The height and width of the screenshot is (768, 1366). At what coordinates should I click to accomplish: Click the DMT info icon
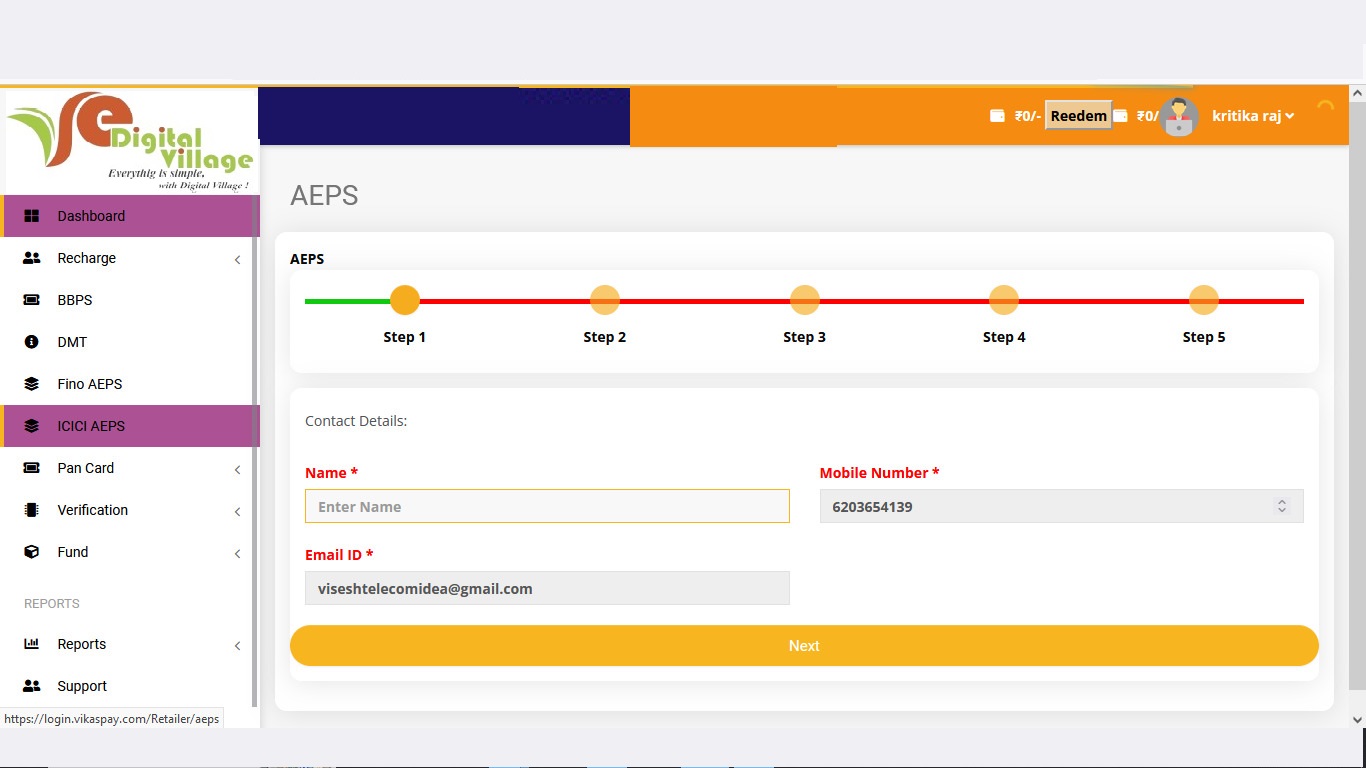tap(31, 342)
